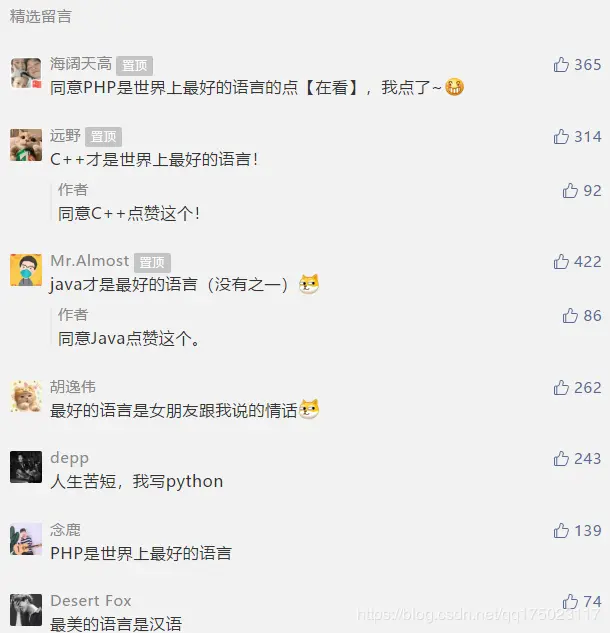Tap thumbs-up on 念鹿's PHP comment

point(561,530)
